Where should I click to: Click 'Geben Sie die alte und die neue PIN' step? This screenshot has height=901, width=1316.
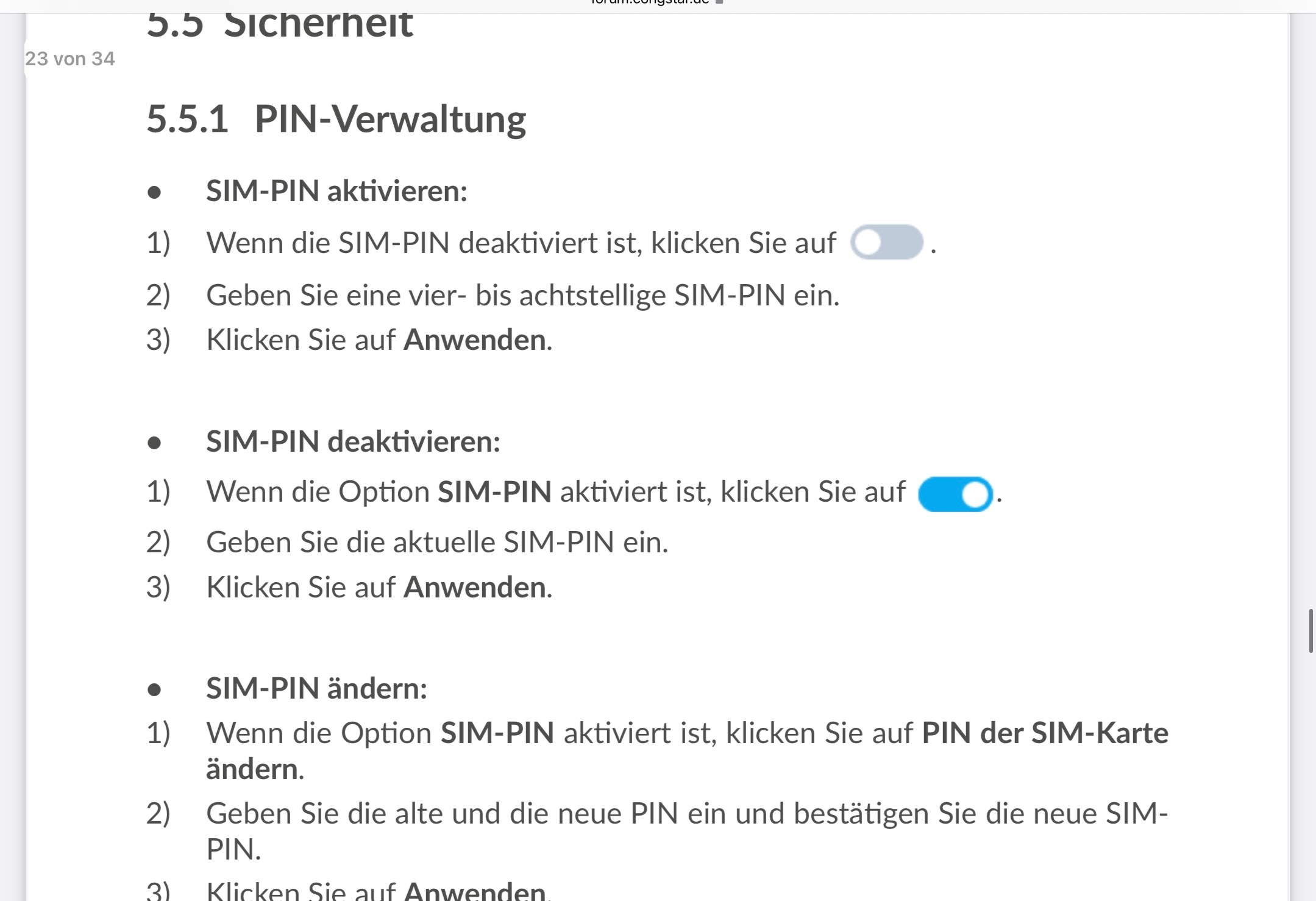[687, 831]
